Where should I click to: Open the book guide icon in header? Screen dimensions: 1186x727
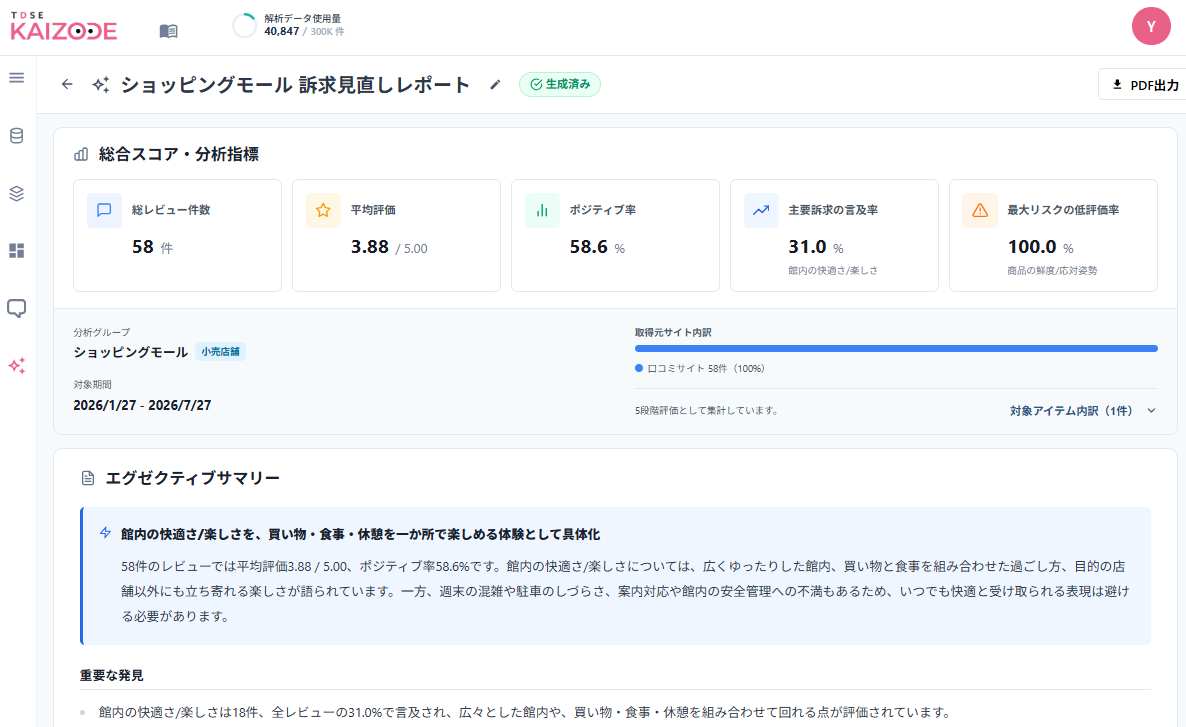(169, 31)
